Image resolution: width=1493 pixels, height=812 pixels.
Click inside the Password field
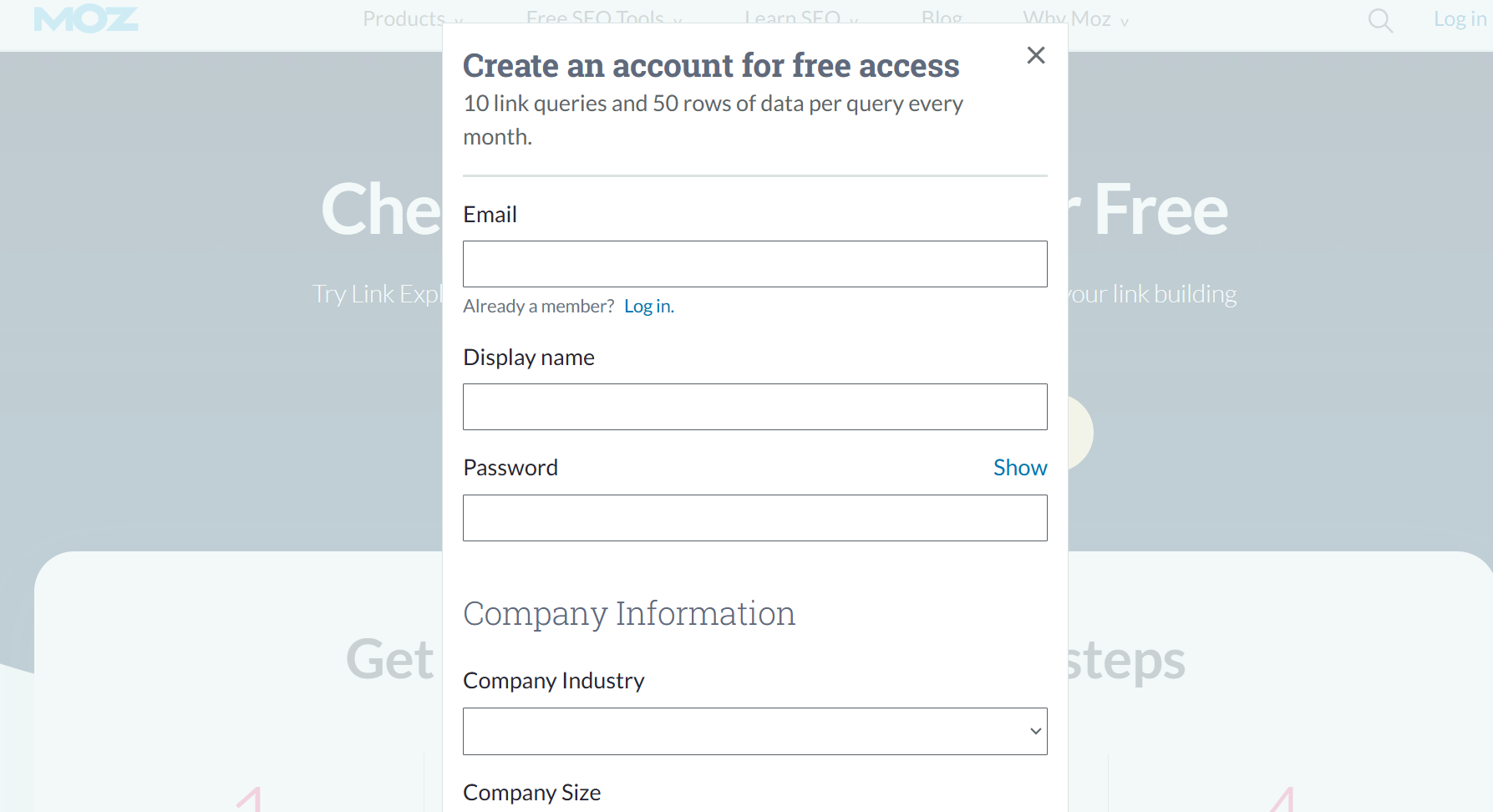click(x=754, y=518)
